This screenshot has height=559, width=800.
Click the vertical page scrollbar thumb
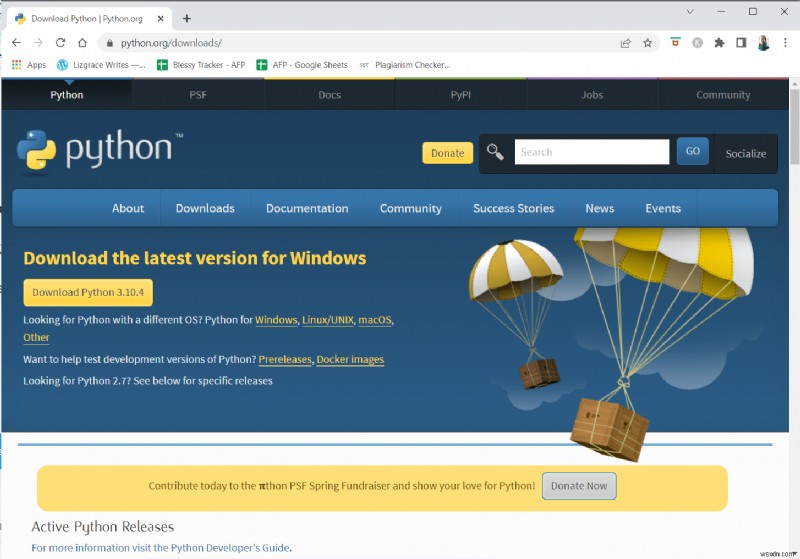click(794, 126)
